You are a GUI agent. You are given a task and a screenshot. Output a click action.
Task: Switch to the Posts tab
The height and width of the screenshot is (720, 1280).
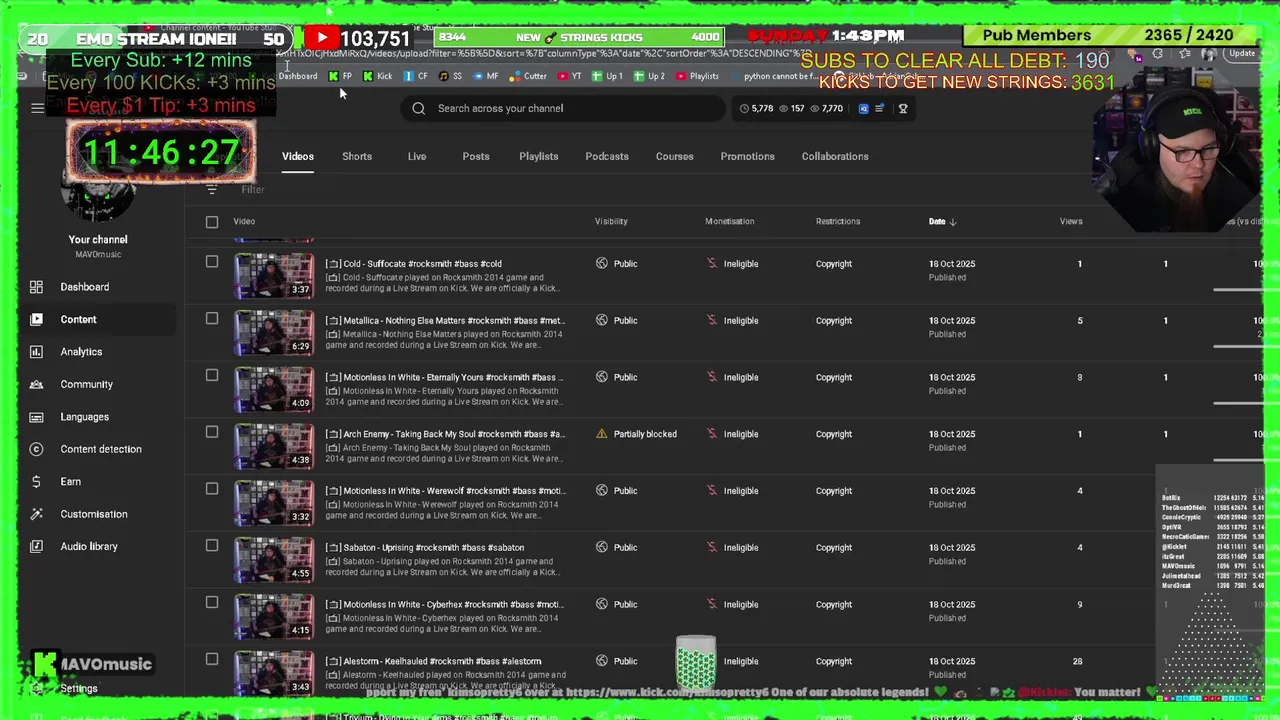(x=476, y=156)
